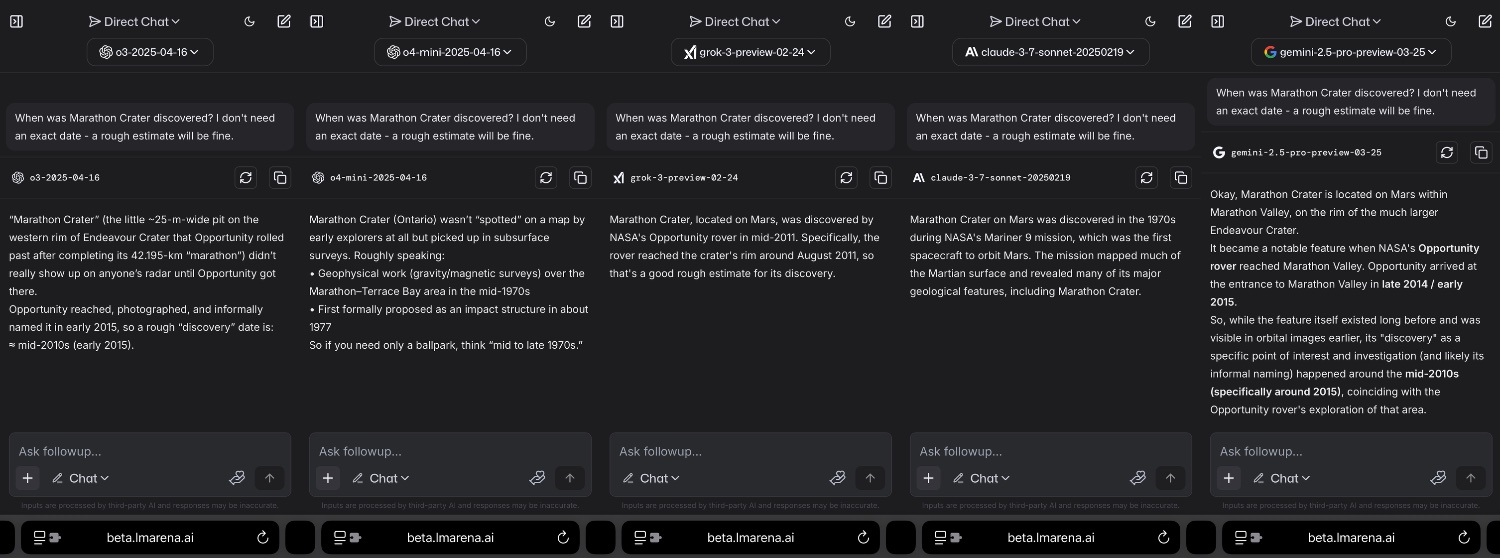
Task: Copy the grok-3-preview response
Action: tap(880, 177)
